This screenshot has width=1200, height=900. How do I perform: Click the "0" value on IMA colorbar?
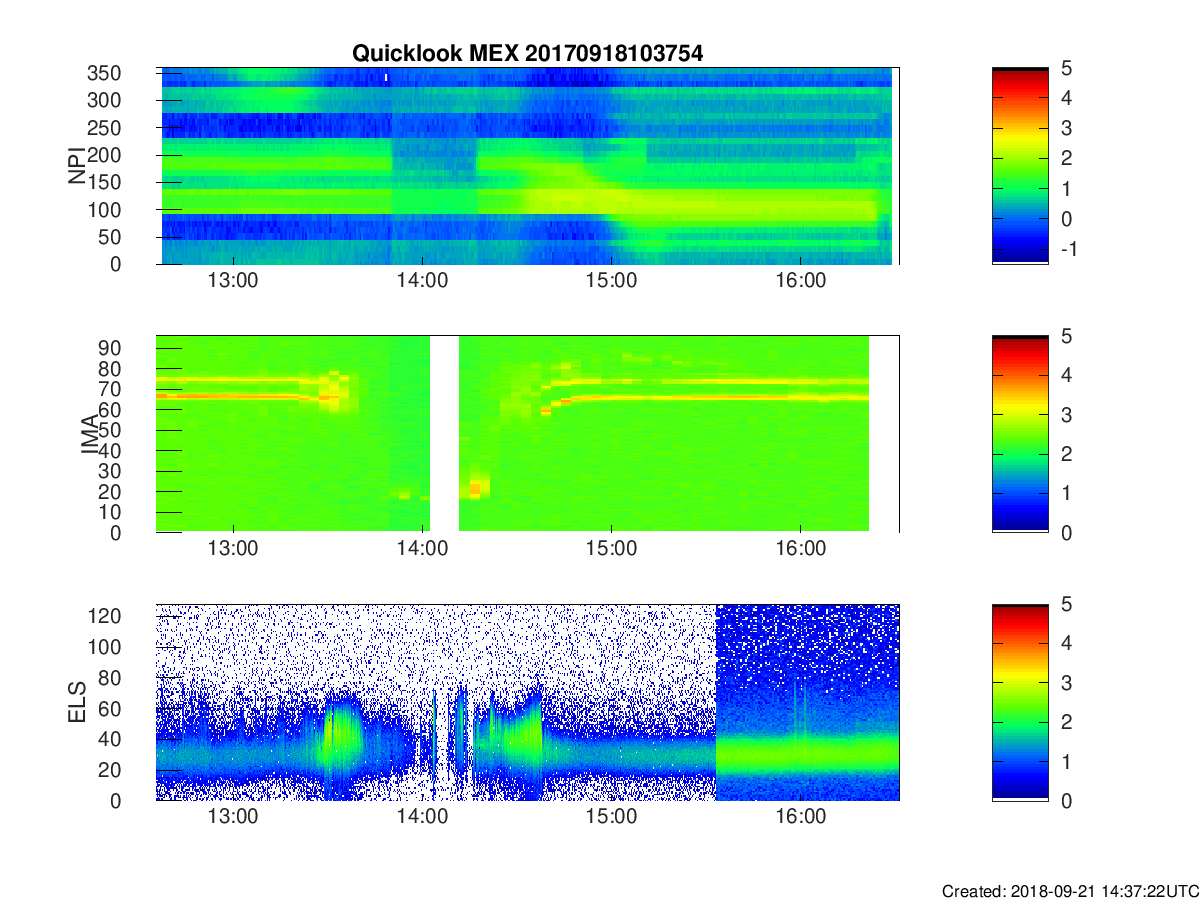(x=1067, y=532)
